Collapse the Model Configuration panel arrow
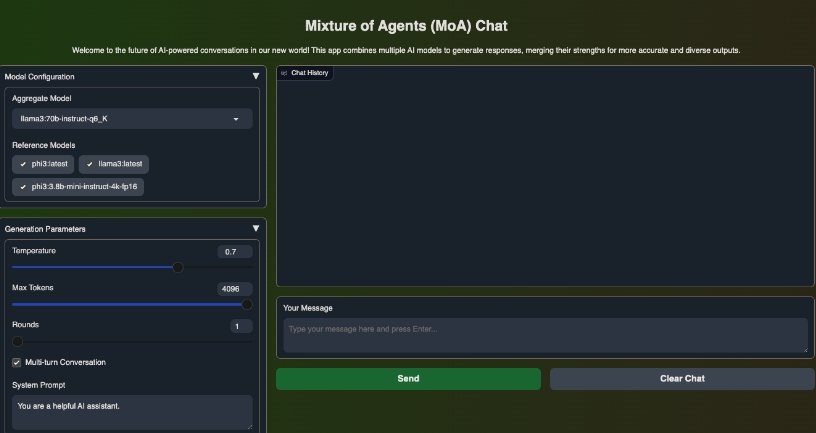The image size is (816, 433). click(x=256, y=76)
